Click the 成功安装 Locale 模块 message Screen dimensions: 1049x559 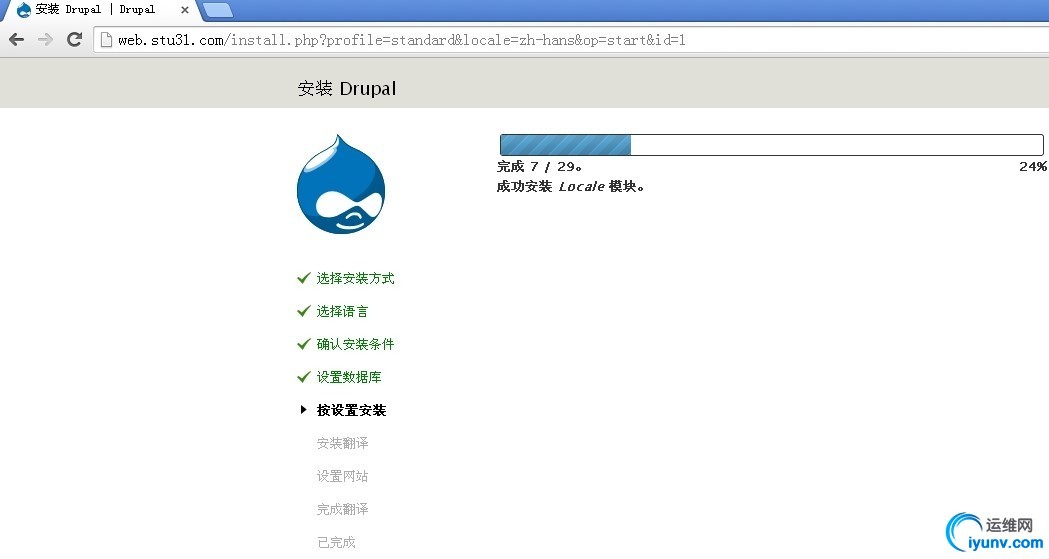pos(571,187)
